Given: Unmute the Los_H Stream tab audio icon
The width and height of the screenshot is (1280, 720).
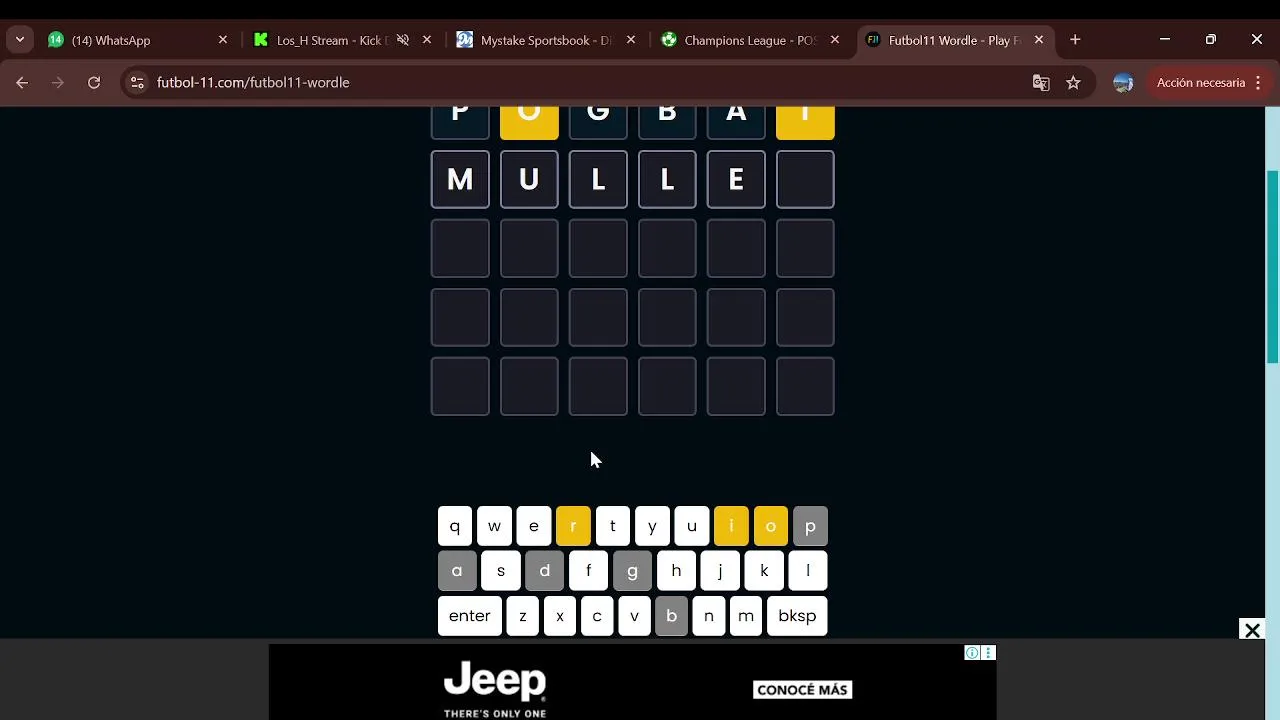Looking at the screenshot, I should click(x=402, y=40).
